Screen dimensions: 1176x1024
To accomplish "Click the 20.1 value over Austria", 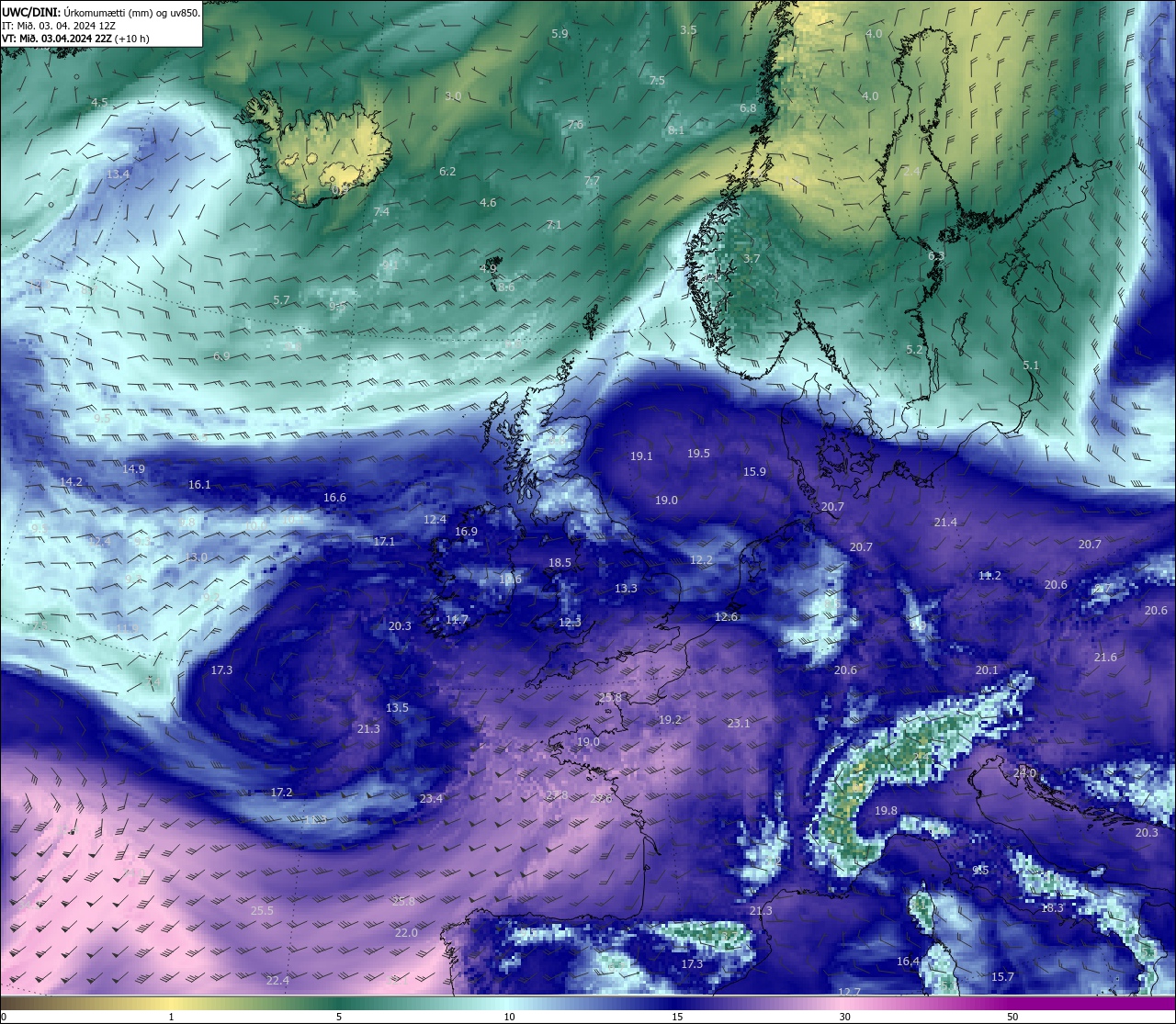I will pos(986,670).
